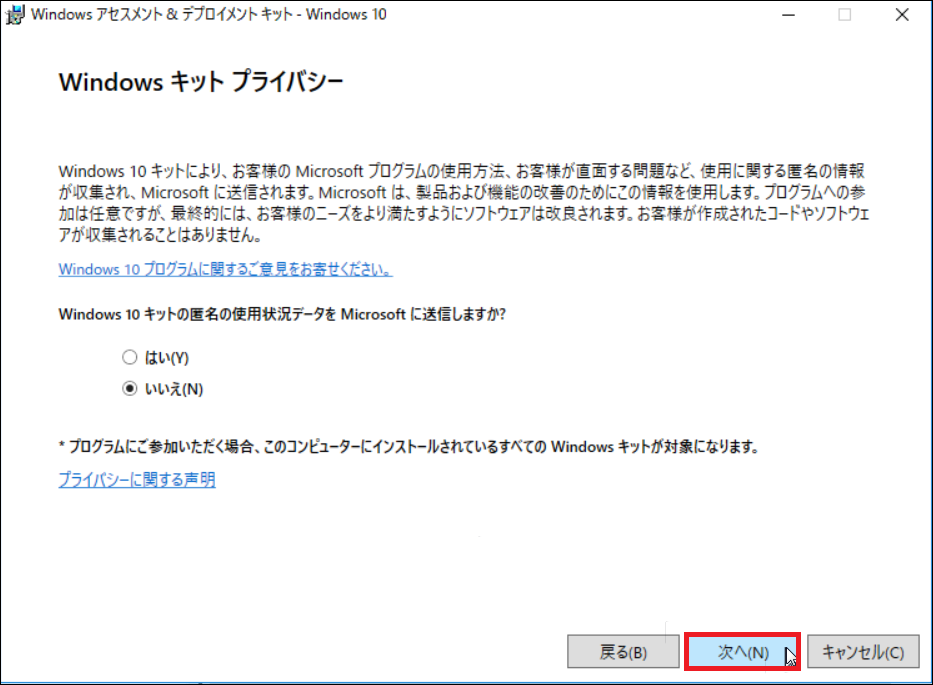This screenshot has height=685, width=933.
Task: Click the Windows キット プライバシー heading
Action: [x=201, y=82]
